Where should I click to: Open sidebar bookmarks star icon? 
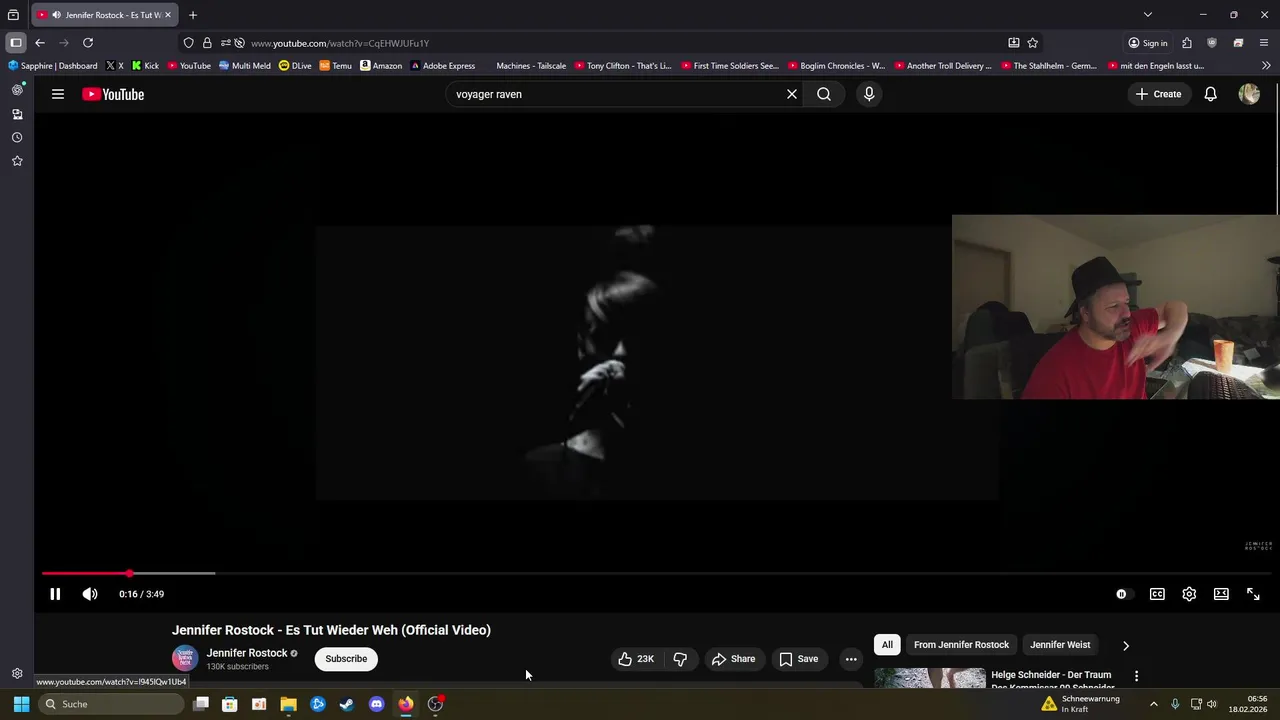[17, 161]
